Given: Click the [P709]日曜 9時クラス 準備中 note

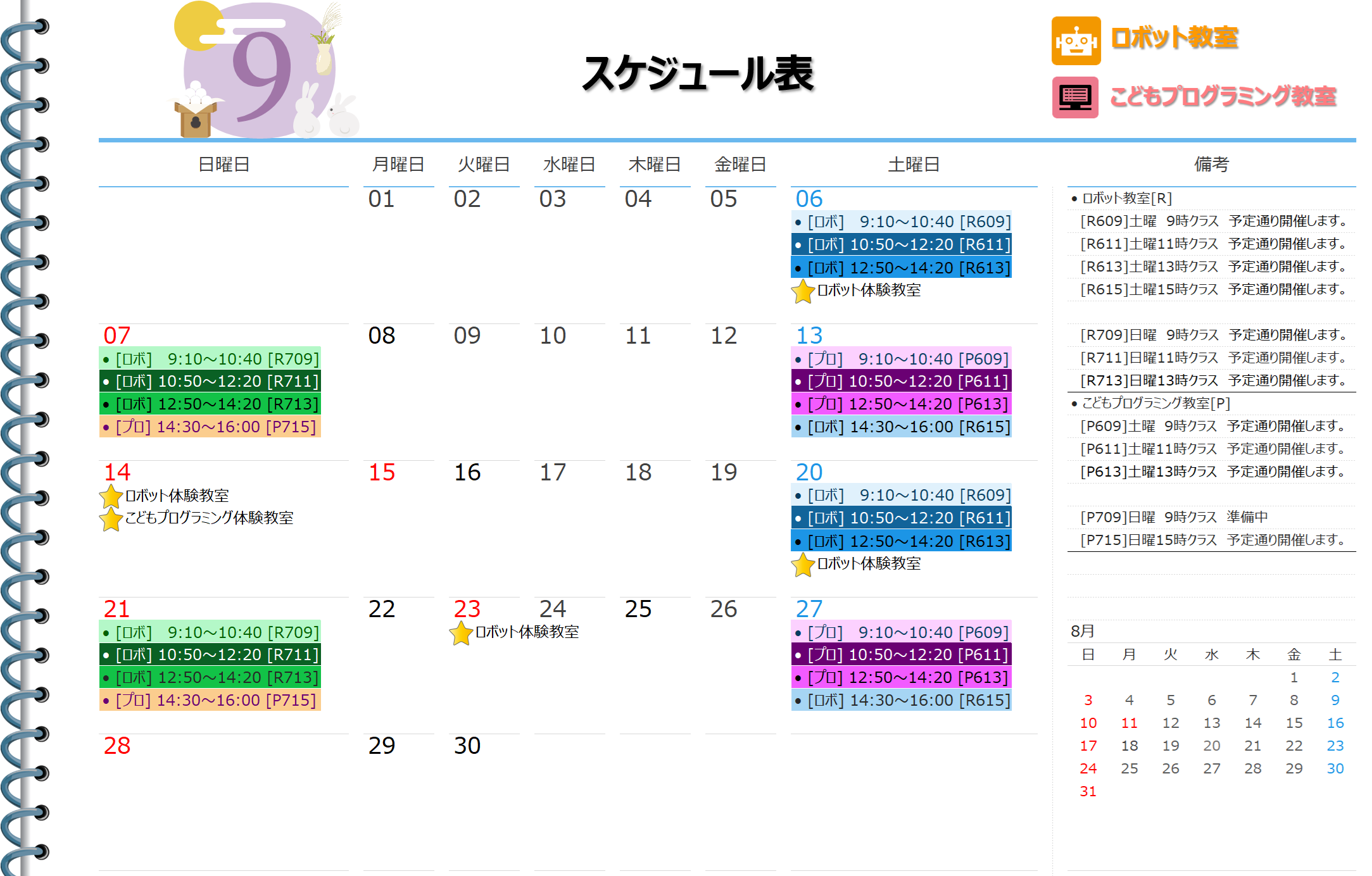Looking at the screenshot, I should pyautogui.click(x=1174, y=517).
